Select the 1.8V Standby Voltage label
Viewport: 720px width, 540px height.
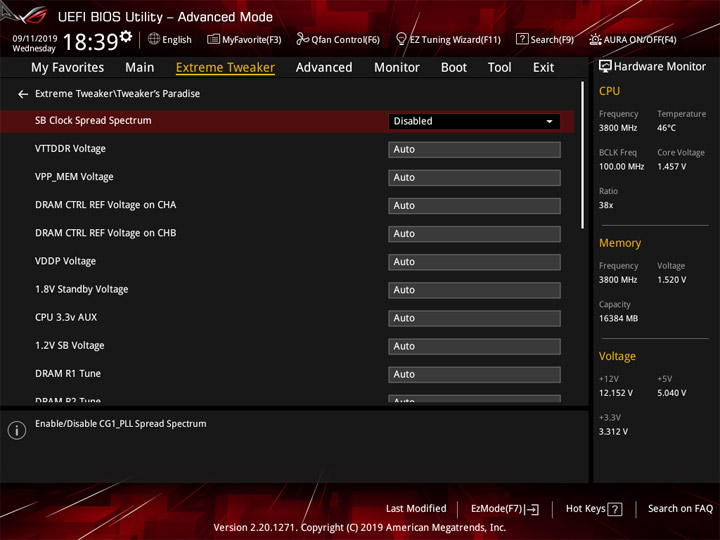(x=81, y=289)
